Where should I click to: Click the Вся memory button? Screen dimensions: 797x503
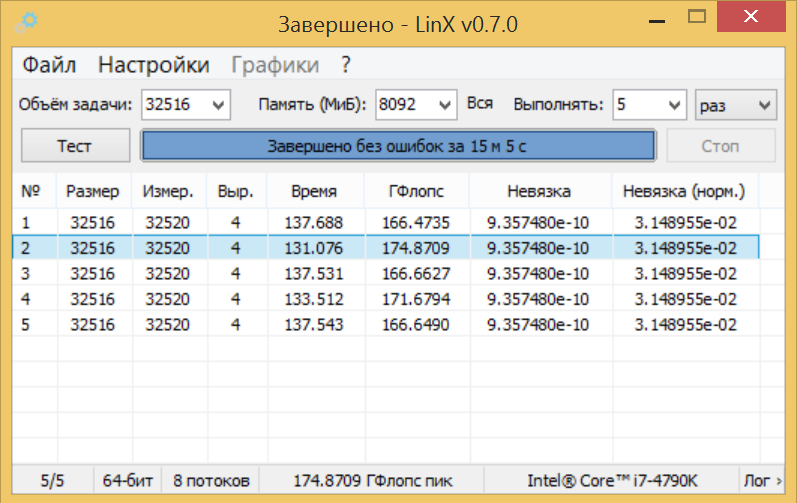point(480,103)
